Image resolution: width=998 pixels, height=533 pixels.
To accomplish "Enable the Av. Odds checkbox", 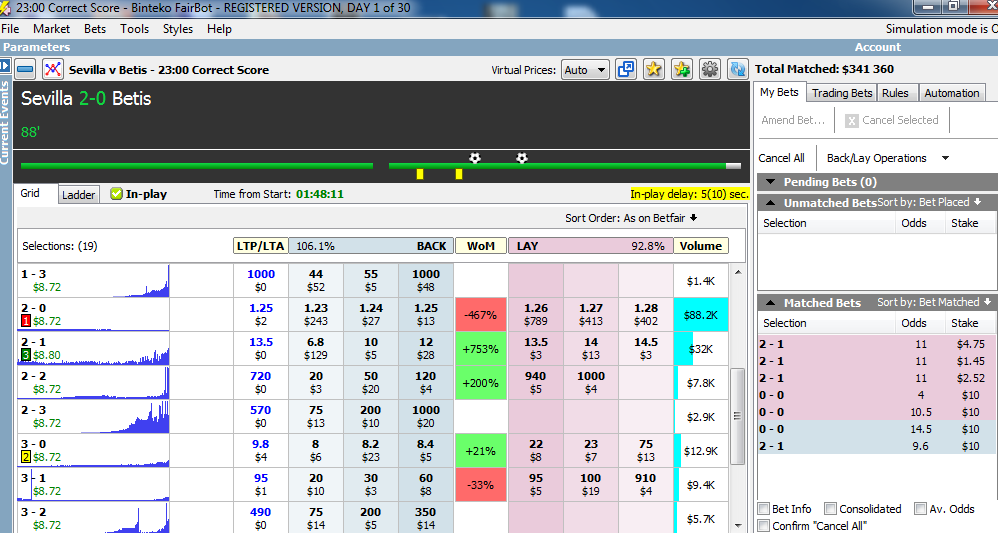I will pos(920,509).
